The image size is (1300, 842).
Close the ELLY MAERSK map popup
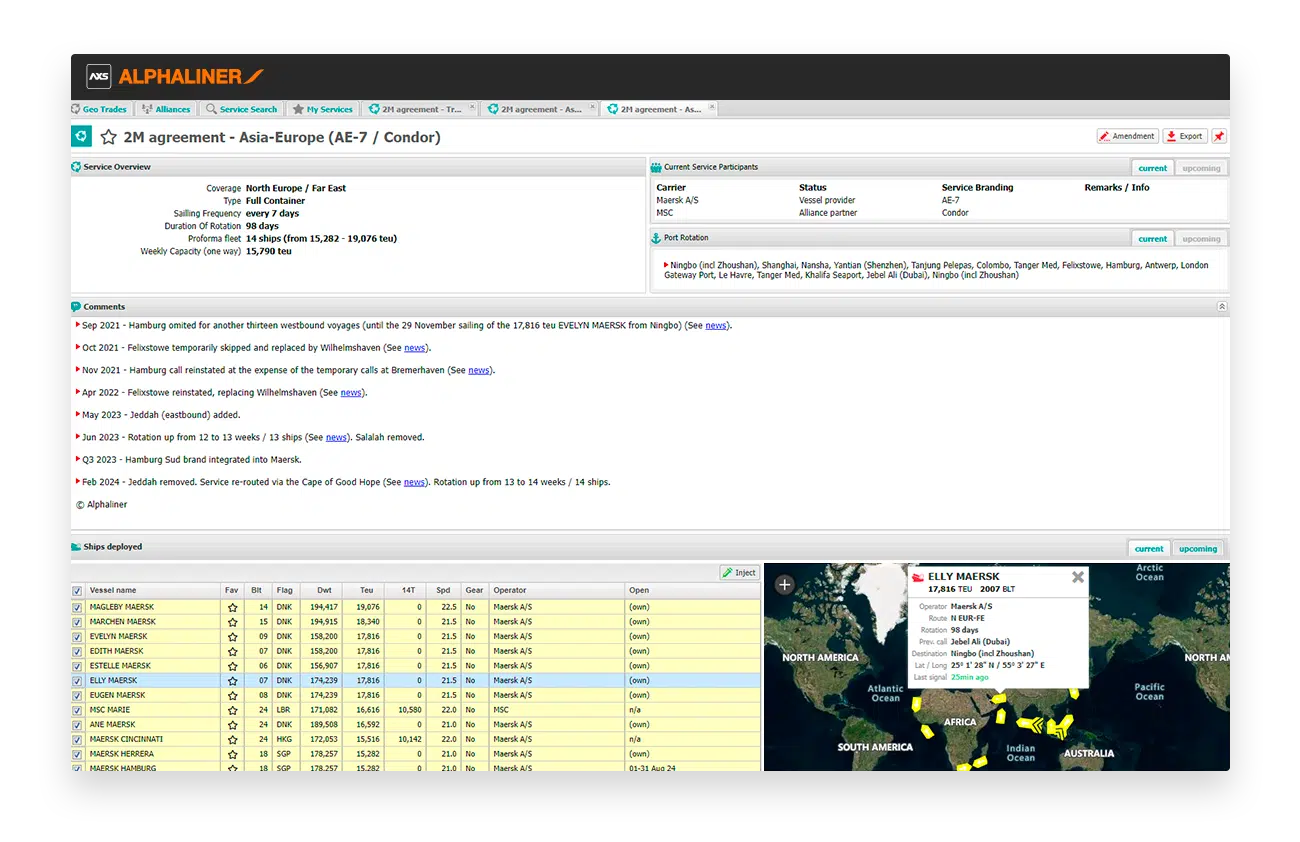point(1077,577)
